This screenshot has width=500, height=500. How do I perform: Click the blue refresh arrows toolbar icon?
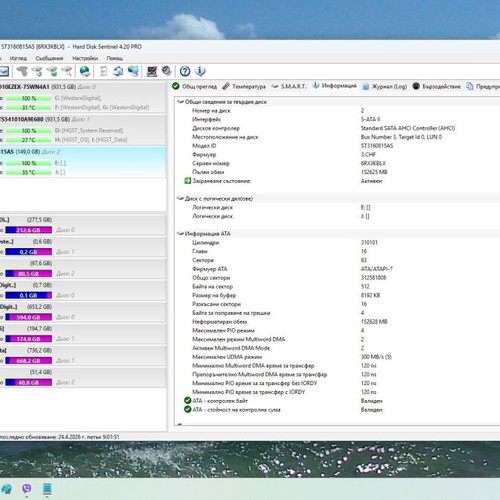pyautogui.click(x=118, y=71)
